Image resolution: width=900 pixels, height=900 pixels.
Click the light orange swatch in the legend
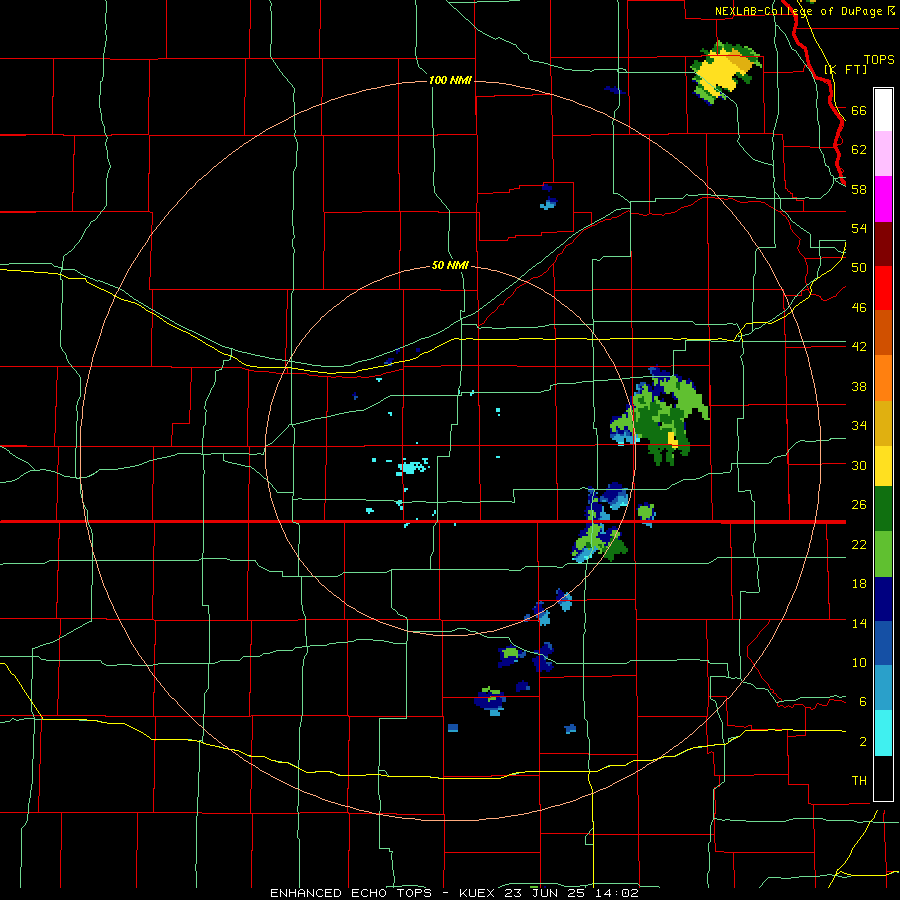tap(883, 377)
